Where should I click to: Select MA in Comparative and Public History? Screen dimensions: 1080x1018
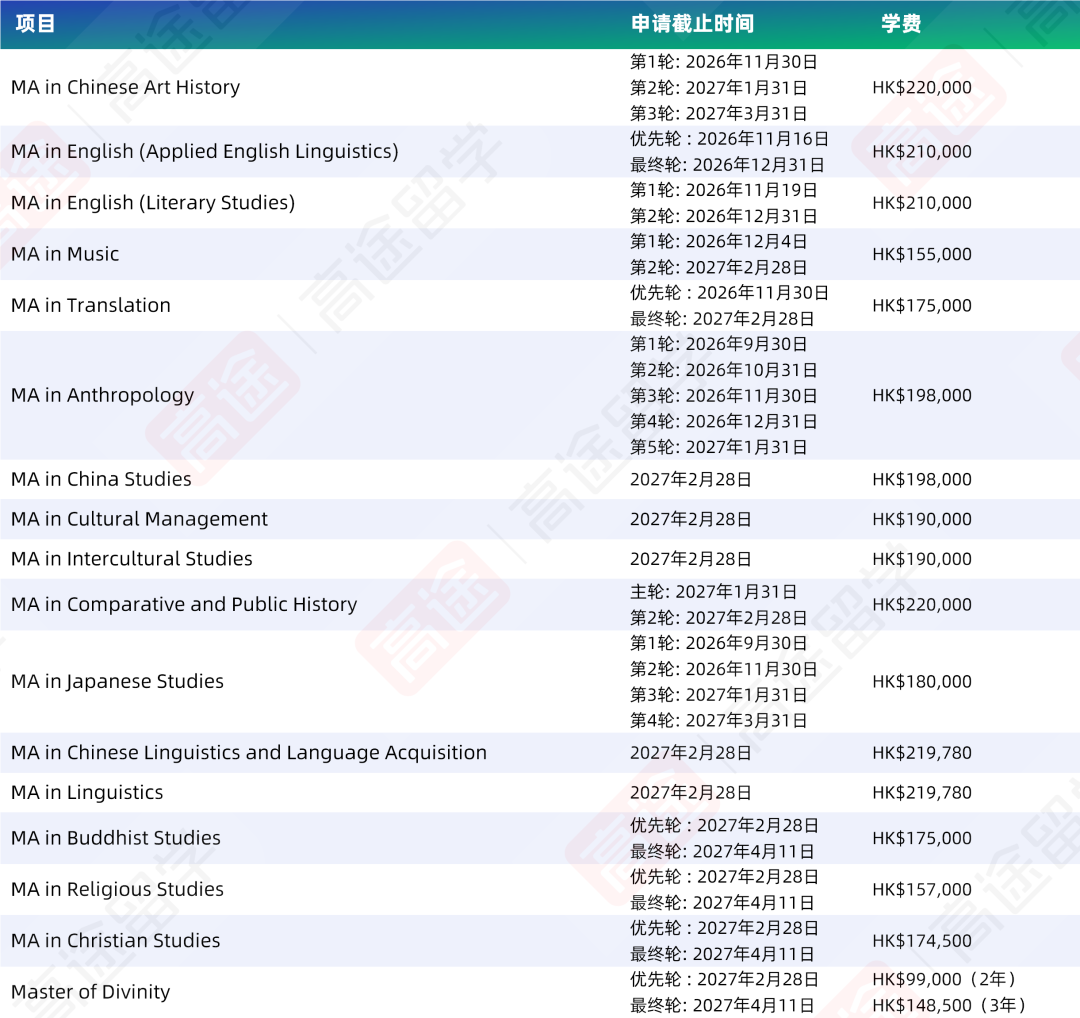pos(184,605)
